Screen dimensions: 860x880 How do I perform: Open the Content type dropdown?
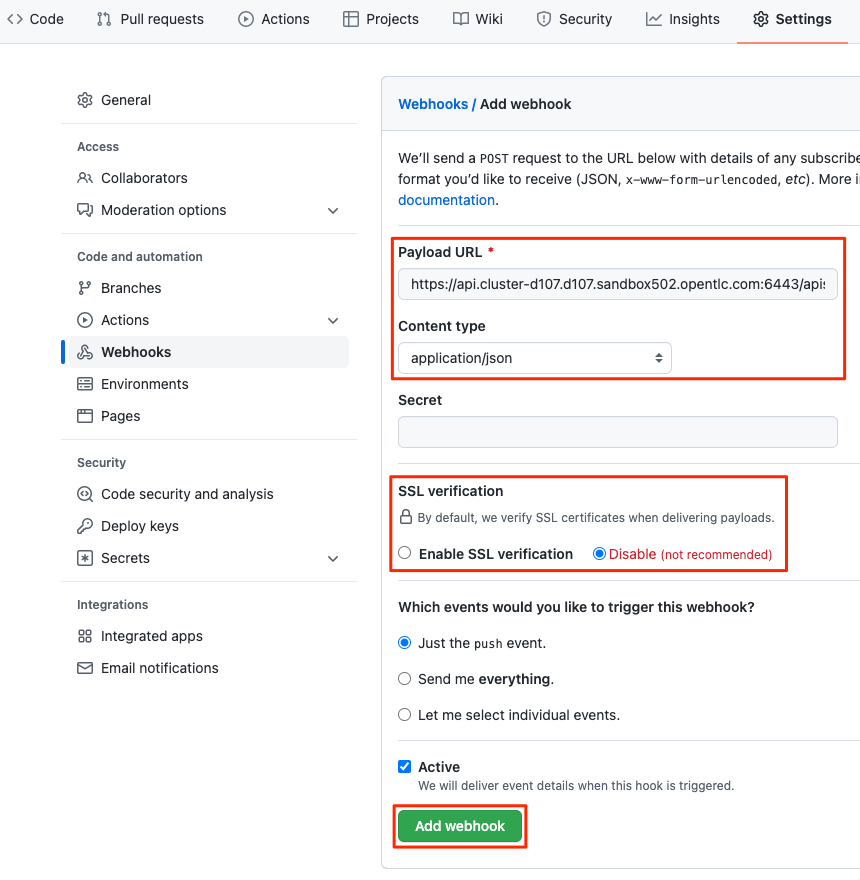tap(534, 358)
